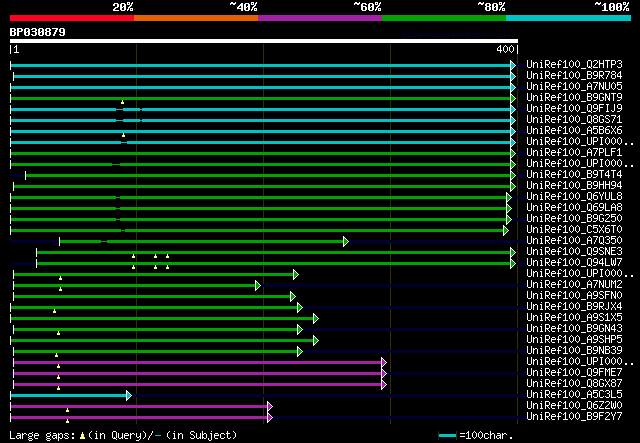Image resolution: width=640 pixels, height=443 pixels.
Task: Select the BP030879 query name
Action: 38,32
